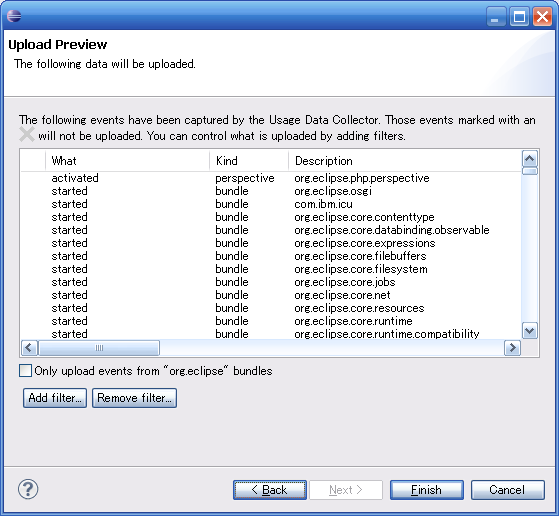Viewport: 559px width, 516px height.
Task: Select the org.eclipse.core.resources row
Action: (x=271, y=308)
